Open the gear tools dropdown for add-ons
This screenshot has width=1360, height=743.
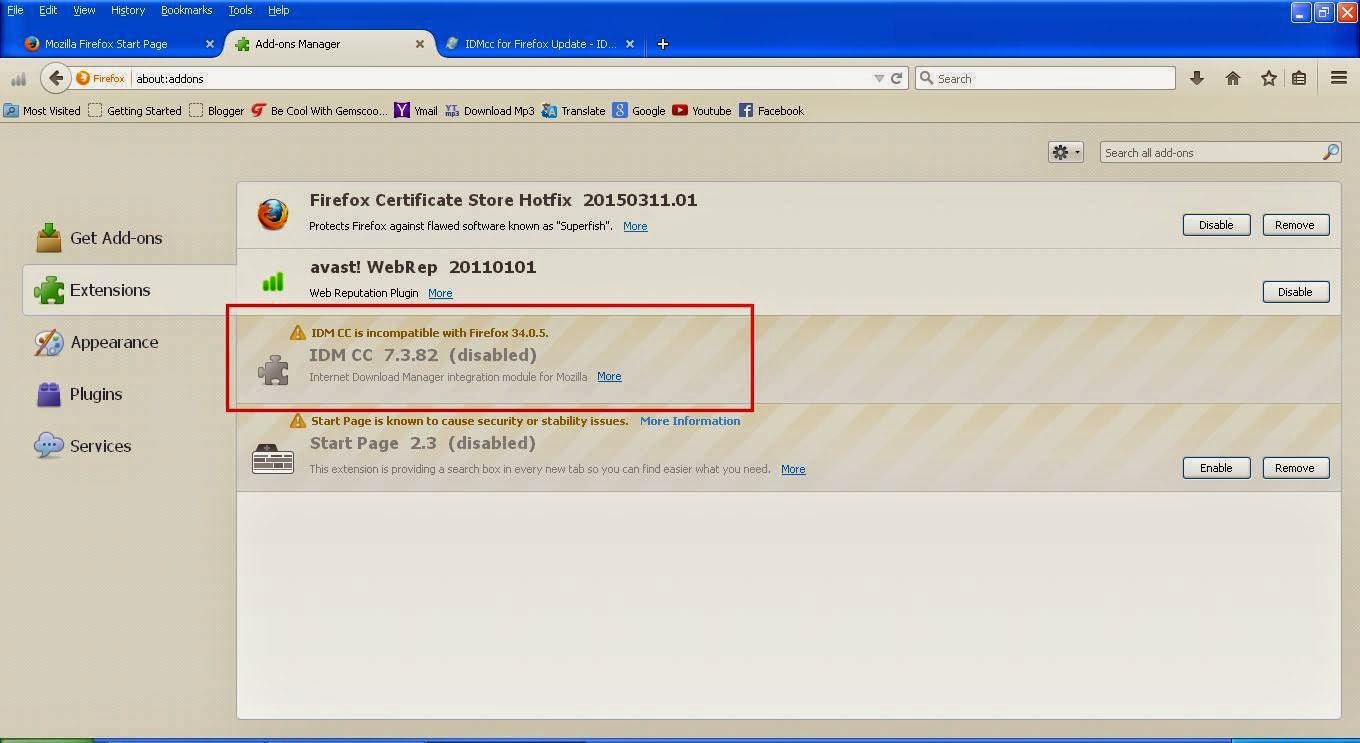[x=1066, y=151]
